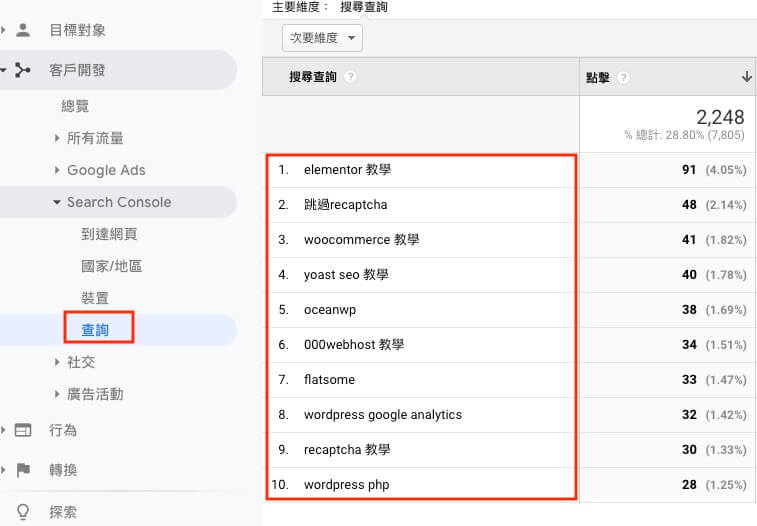
Task: Click the clicks value 34 (1.51%)
Action: pyautogui.click(x=714, y=345)
